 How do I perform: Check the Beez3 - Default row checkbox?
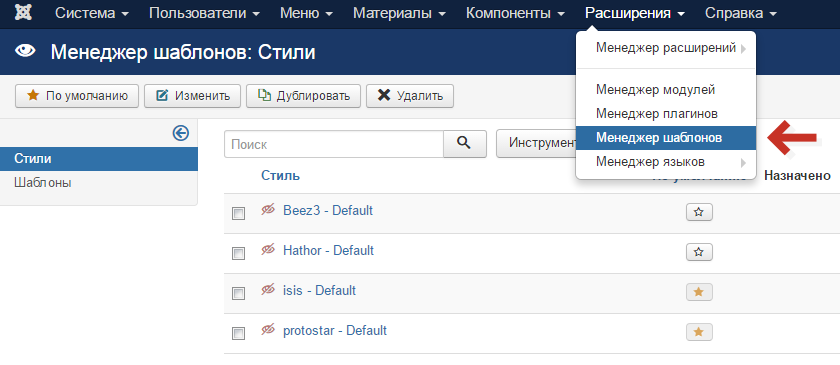(238, 213)
